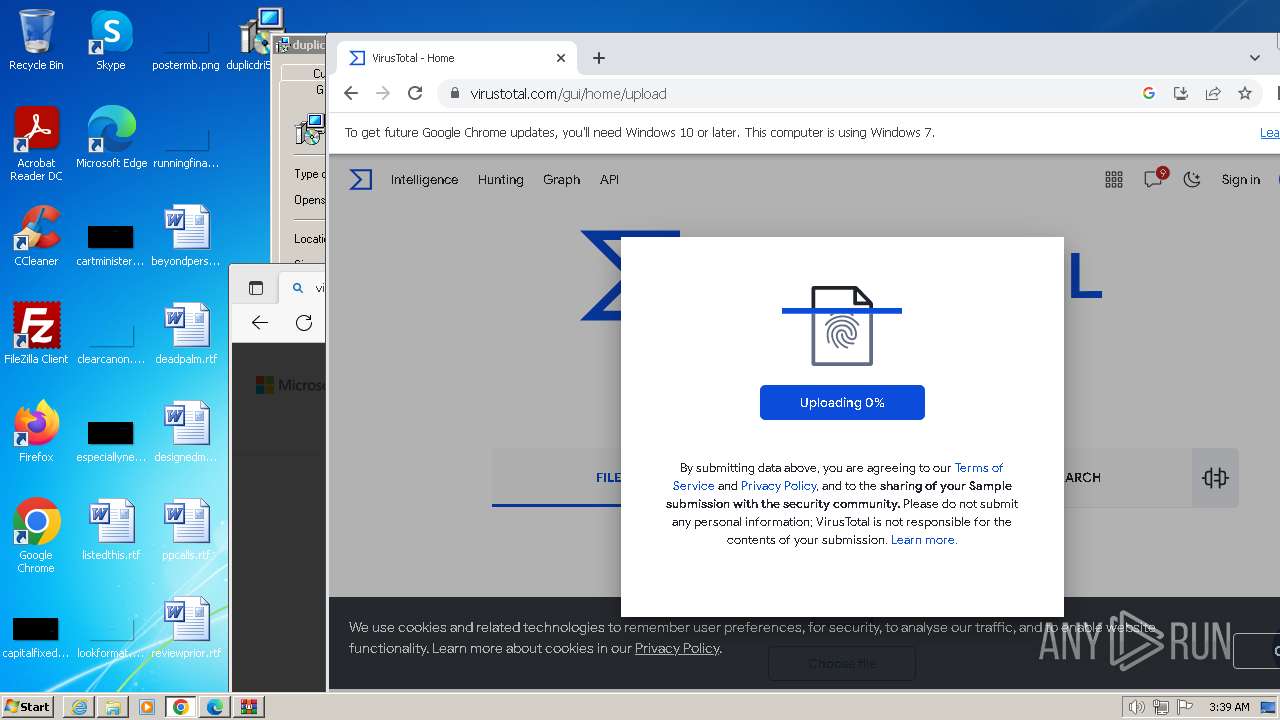Switch to Edge on taskbar
The image size is (1280, 720).
[215, 707]
